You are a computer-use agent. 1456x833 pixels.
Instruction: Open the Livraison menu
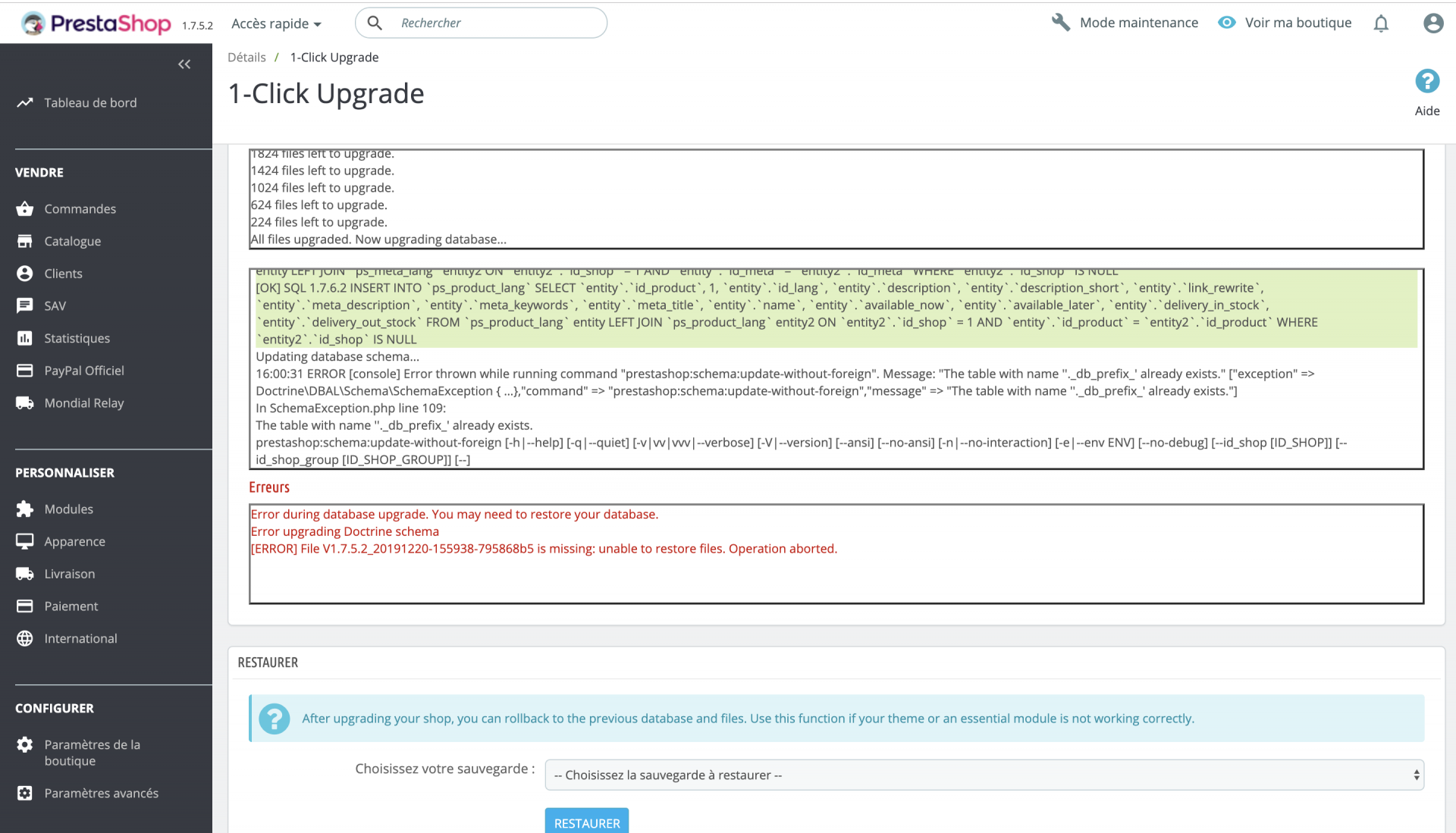pos(69,574)
